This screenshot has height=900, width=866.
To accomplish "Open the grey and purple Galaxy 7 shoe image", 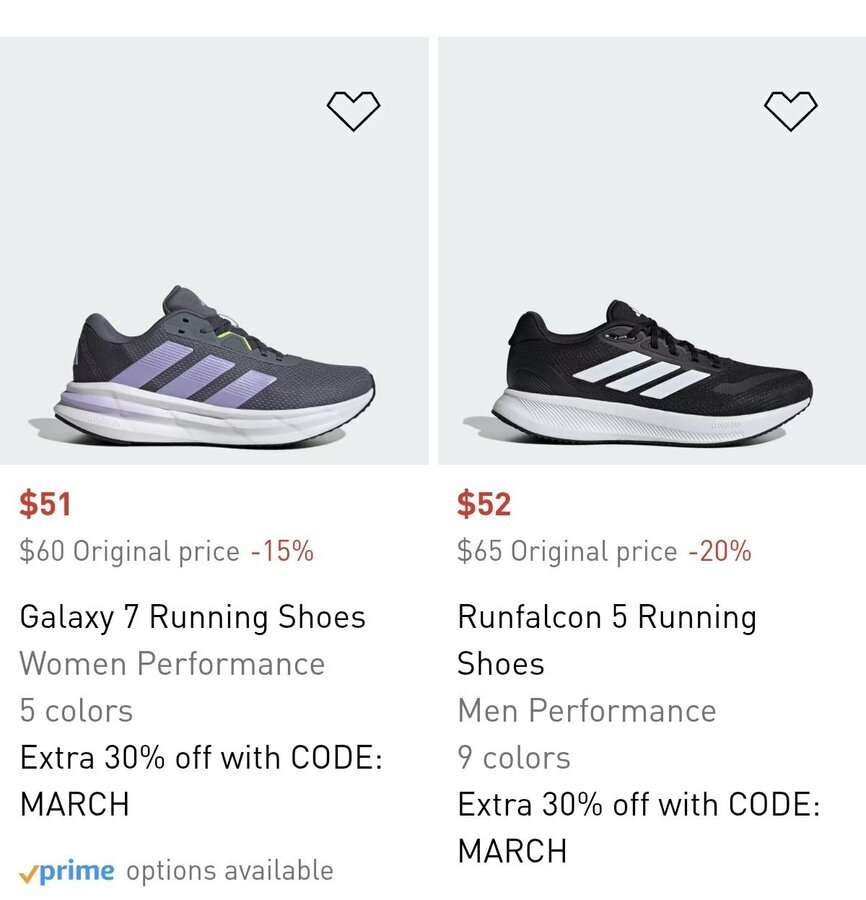I will click(x=214, y=368).
